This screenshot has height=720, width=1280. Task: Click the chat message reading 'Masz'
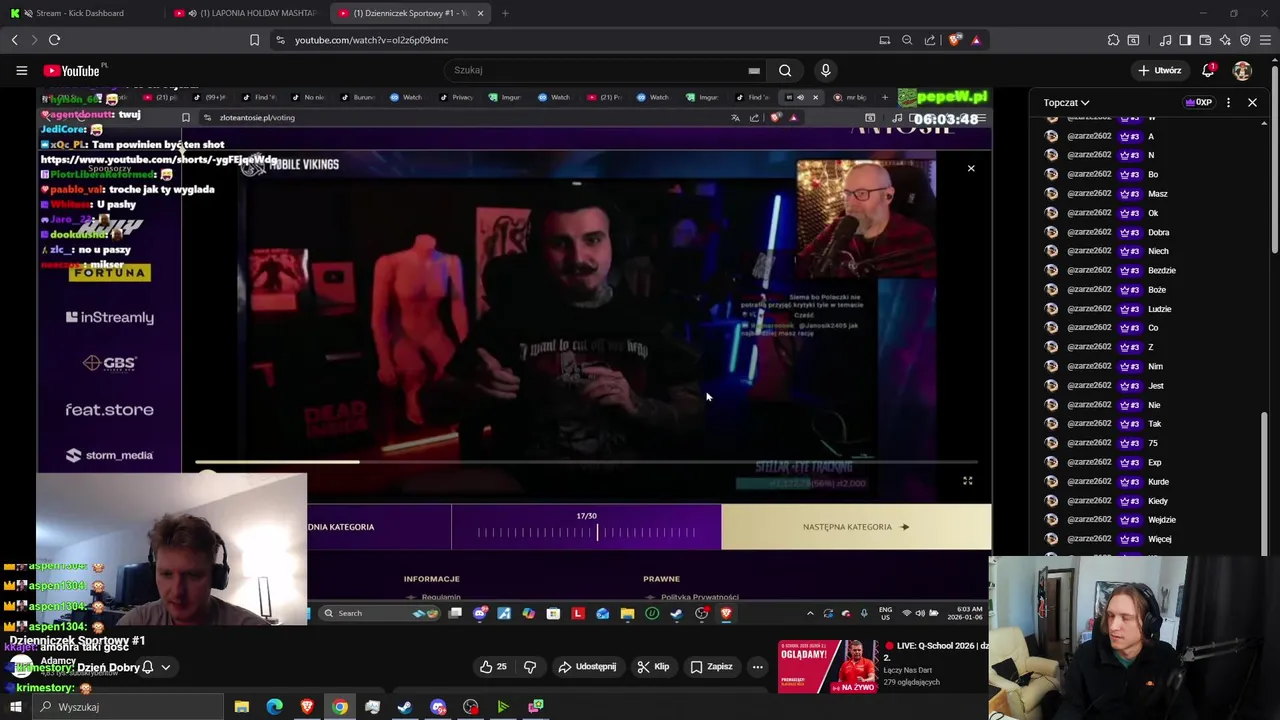[1157, 194]
